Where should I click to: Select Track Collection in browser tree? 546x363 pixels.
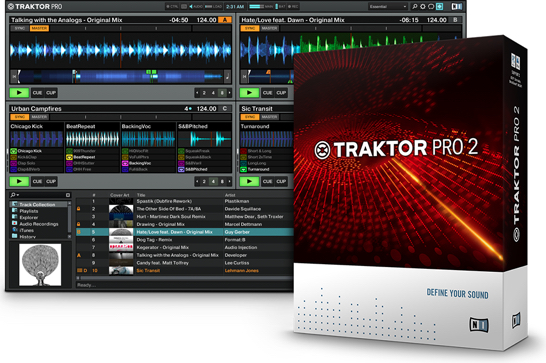tap(37, 204)
